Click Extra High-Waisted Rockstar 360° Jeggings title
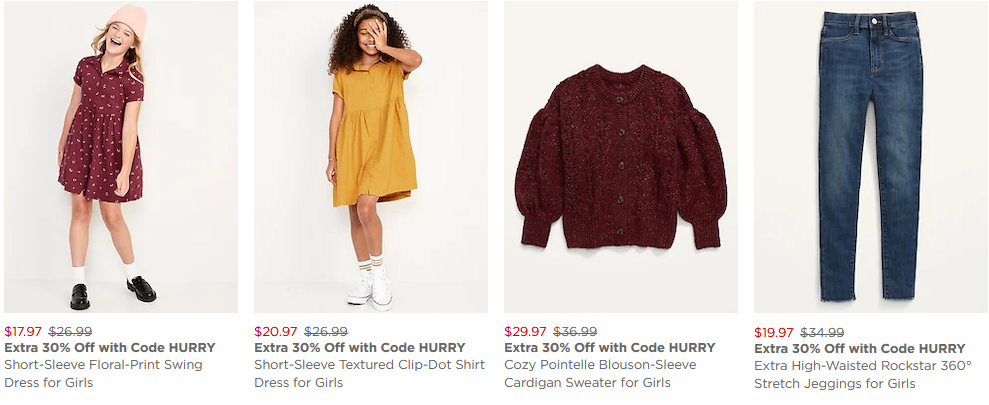The image size is (989, 405). coord(862,374)
